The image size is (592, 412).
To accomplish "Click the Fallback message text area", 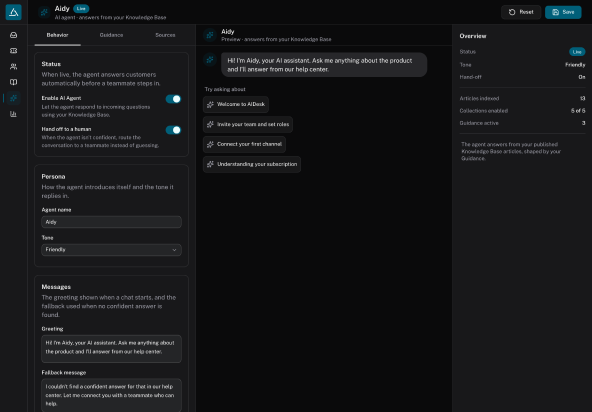I will coord(111,395).
